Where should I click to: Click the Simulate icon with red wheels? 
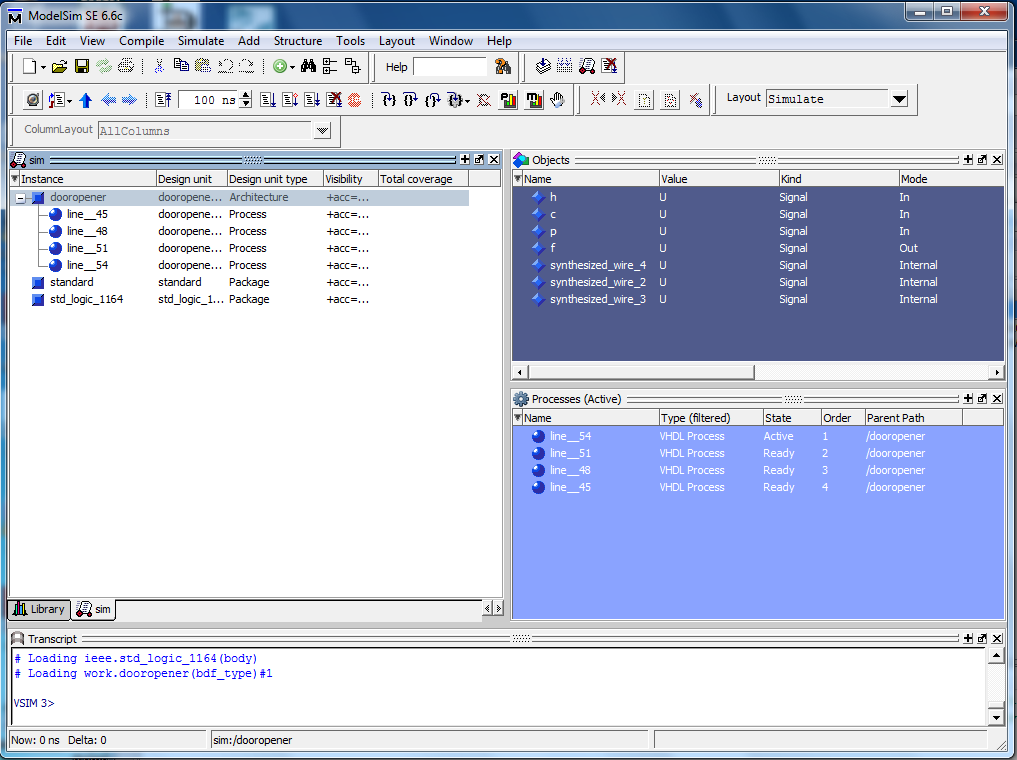(x=588, y=65)
